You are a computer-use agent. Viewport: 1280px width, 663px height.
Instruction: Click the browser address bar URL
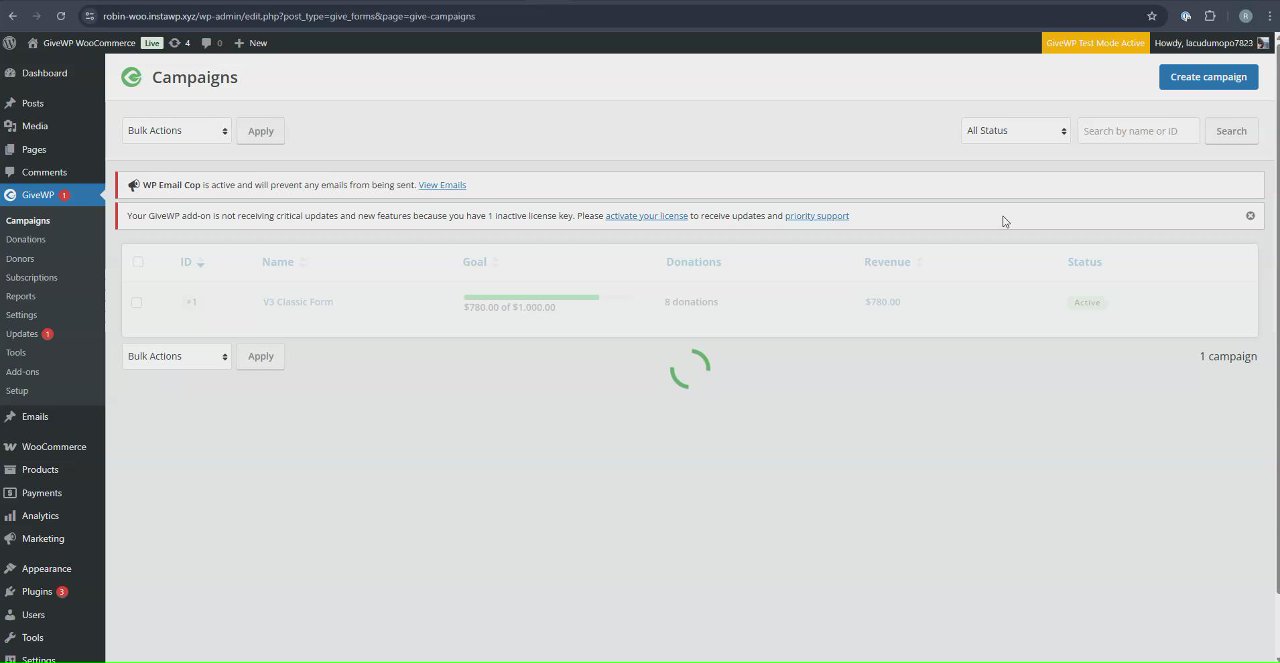point(289,16)
